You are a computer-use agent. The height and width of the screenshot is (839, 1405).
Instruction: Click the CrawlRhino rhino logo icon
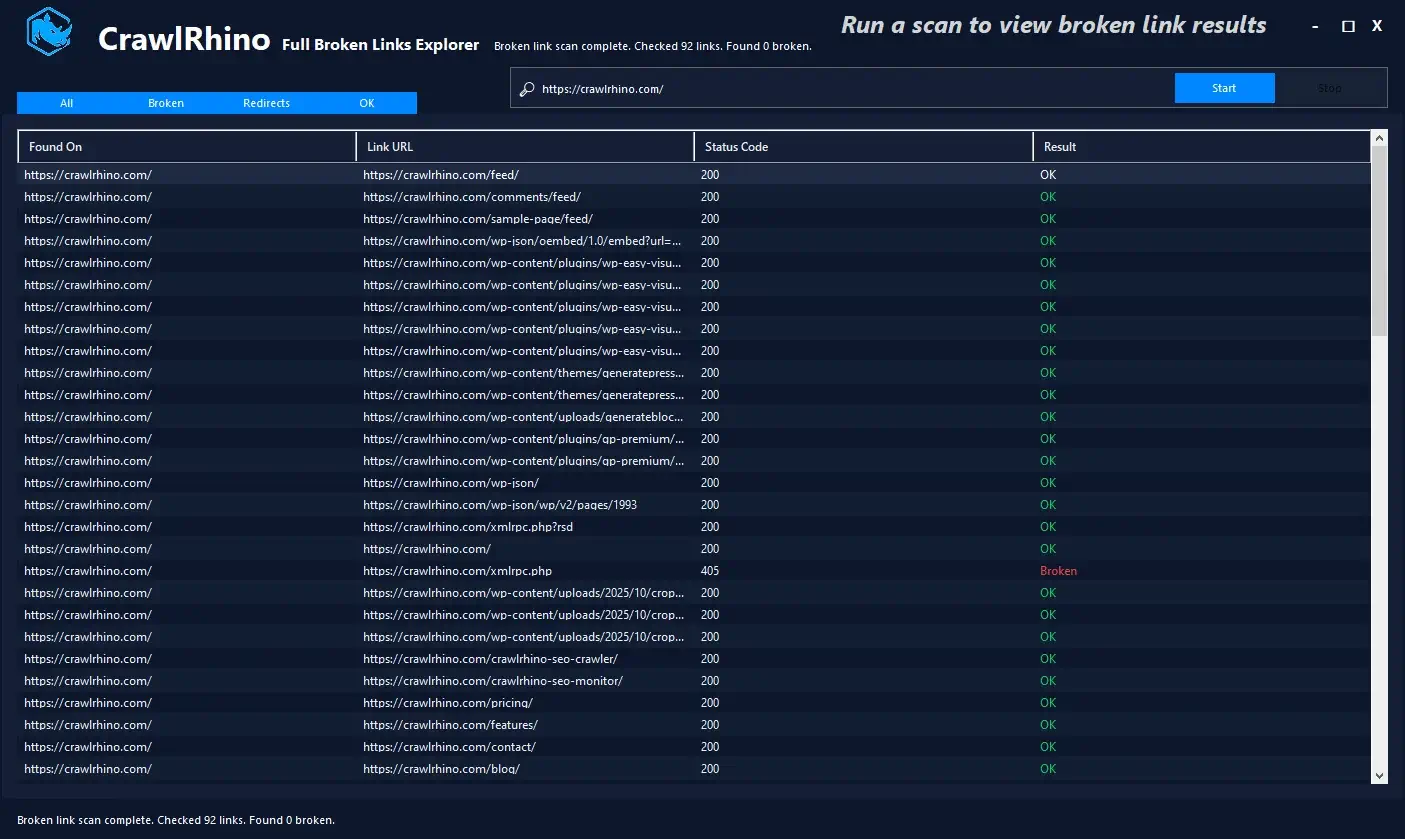pos(49,33)
